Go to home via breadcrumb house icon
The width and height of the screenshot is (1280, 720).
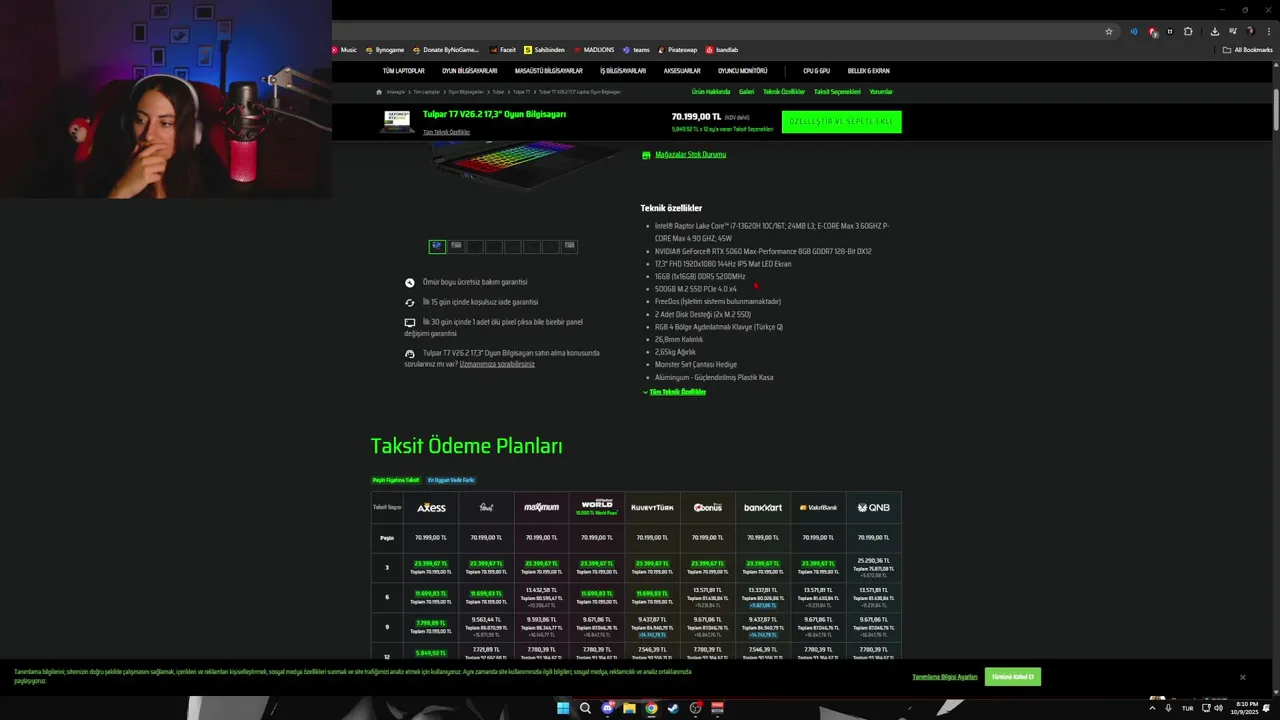(x=379, y=92)
